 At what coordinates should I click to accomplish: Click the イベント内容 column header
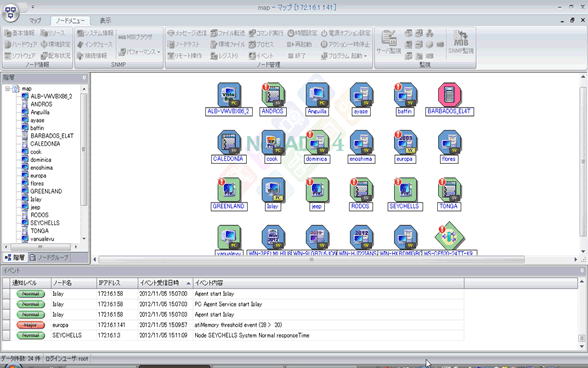click(329, 283)
